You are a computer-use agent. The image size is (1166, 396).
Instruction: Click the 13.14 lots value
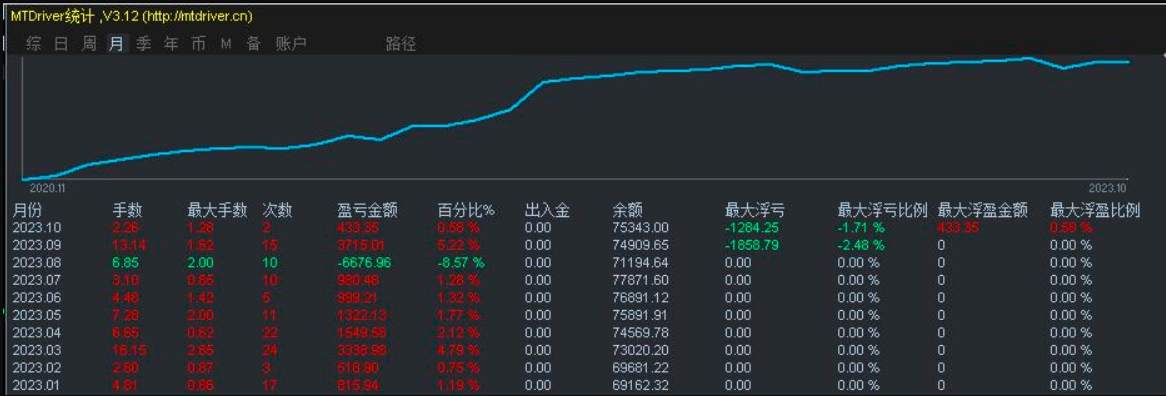(x=128, y=244)
